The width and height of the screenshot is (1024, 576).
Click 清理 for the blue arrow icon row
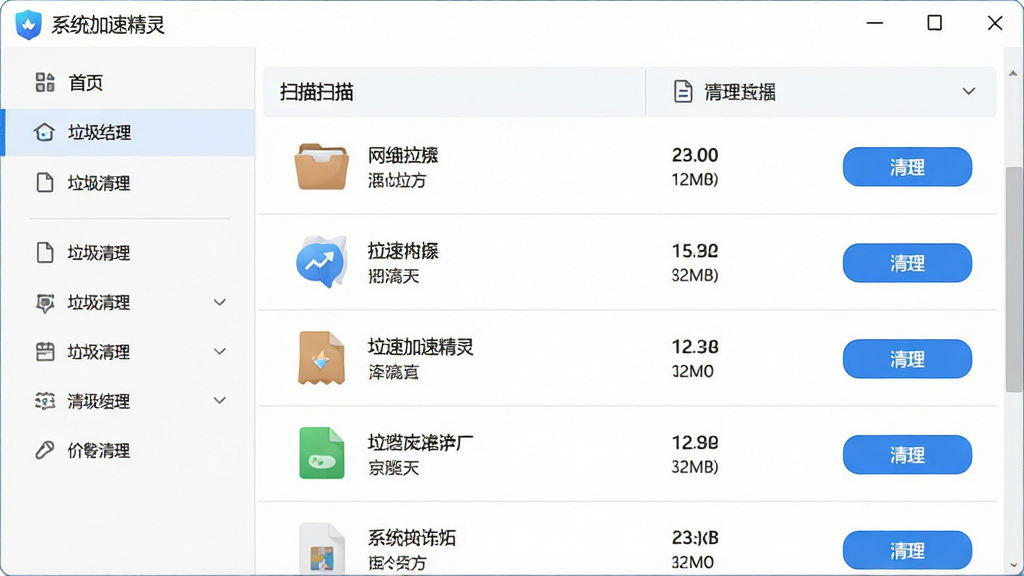[907, 263]
